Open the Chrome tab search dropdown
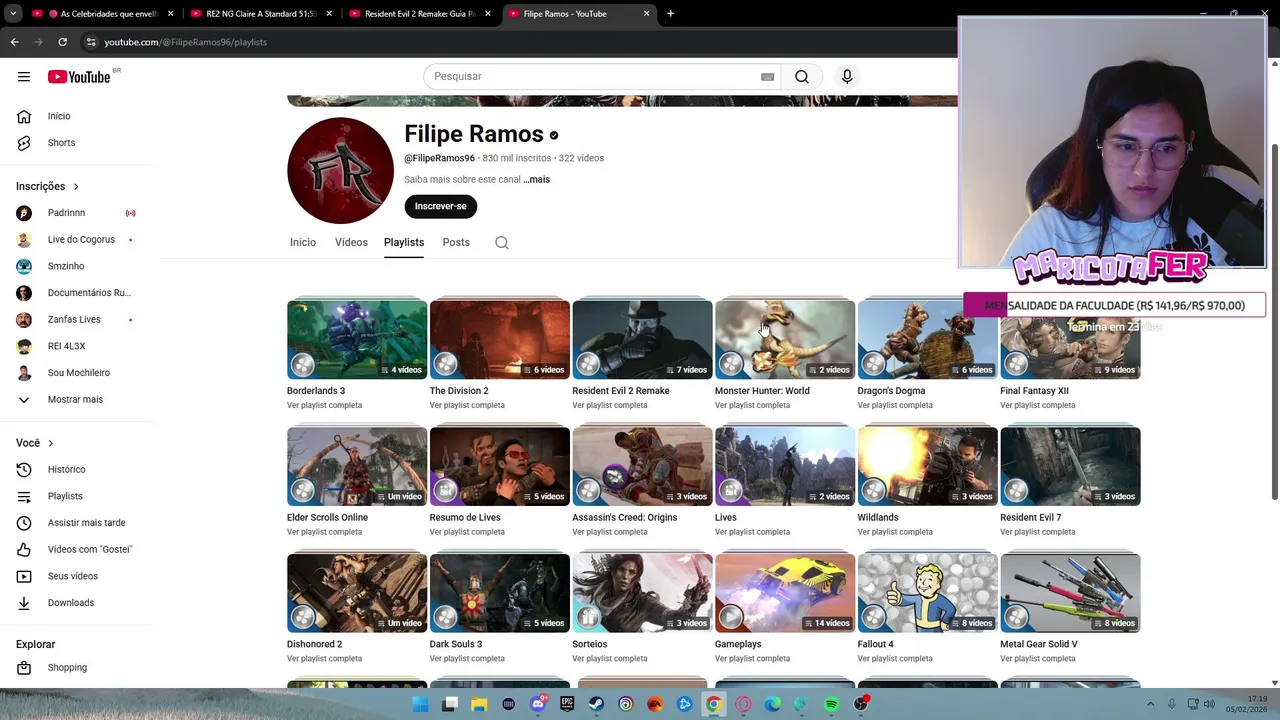The image size is (1280, 720). point(13,14)
